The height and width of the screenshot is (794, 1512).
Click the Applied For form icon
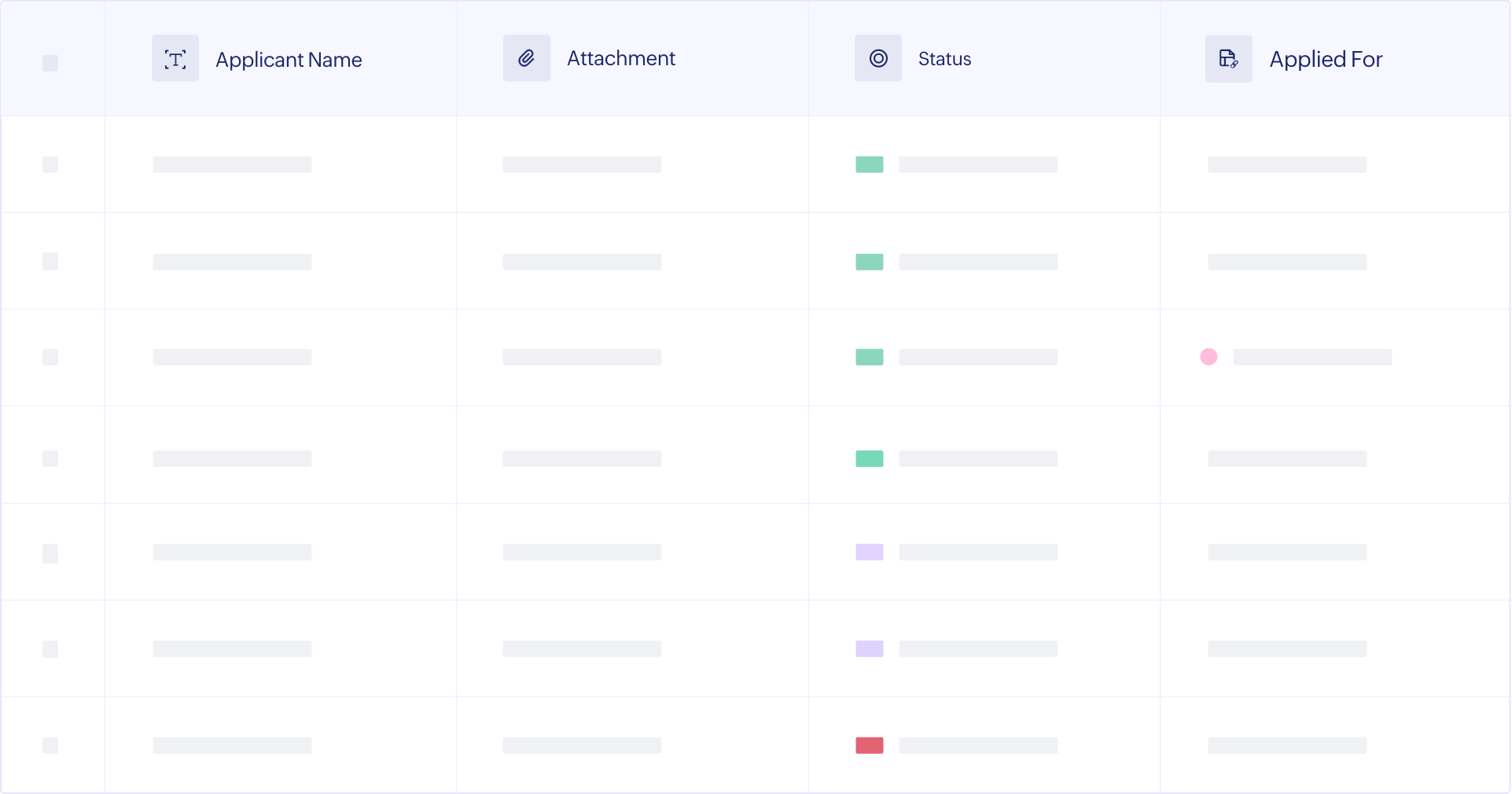point(1228,59)
